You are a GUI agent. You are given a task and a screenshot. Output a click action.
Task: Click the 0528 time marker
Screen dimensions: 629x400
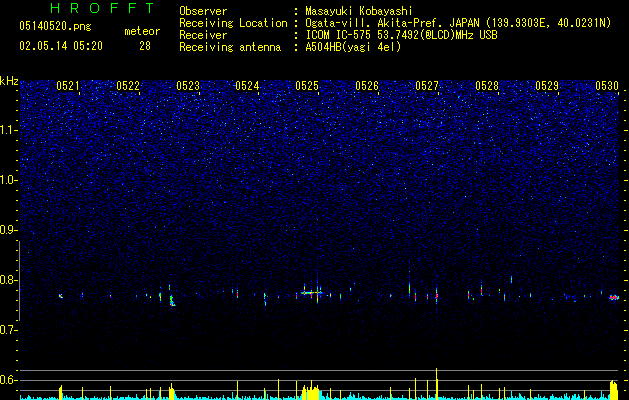pyautogui.click(x=487, y=86)
